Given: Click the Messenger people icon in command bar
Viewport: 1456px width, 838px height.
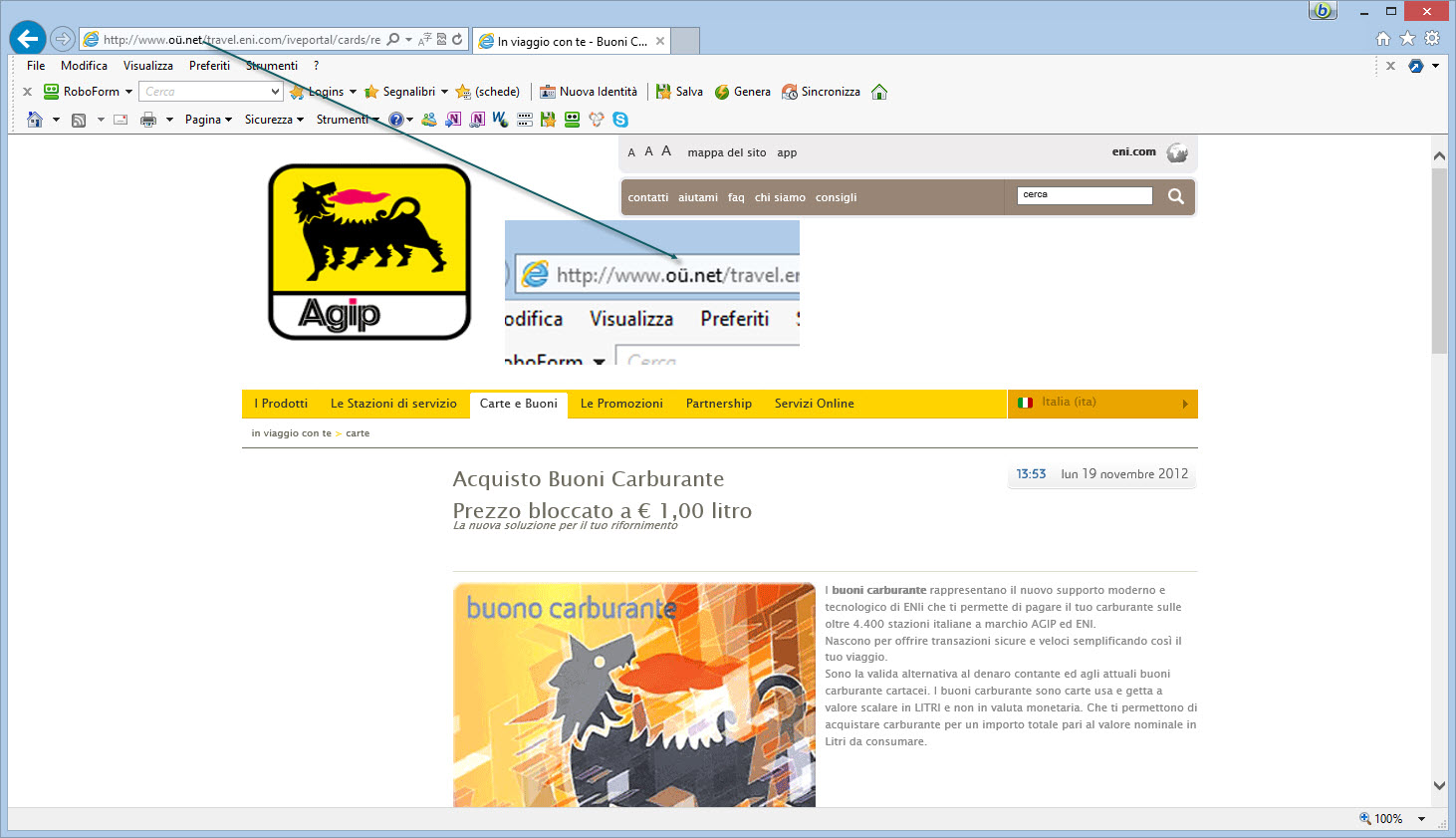Looking at the screenshot, I should pos(429,120).
